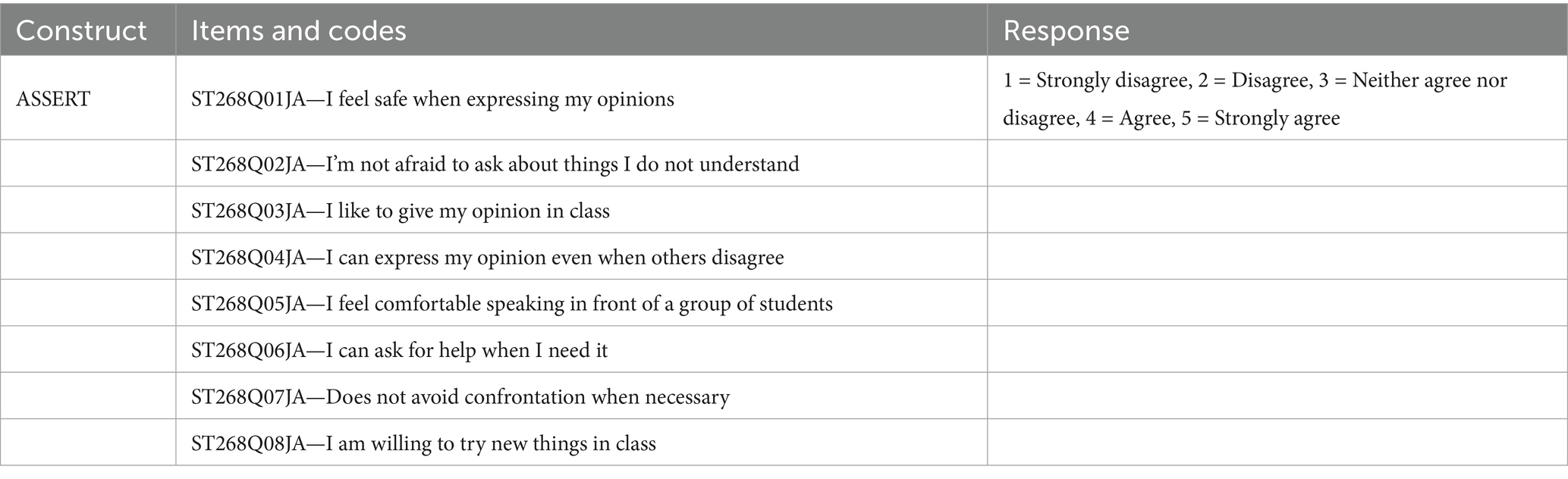Click empty Response cell beside ST268Q08JA
This screenshot has height=479, width=1568.
click(1277, 443)
